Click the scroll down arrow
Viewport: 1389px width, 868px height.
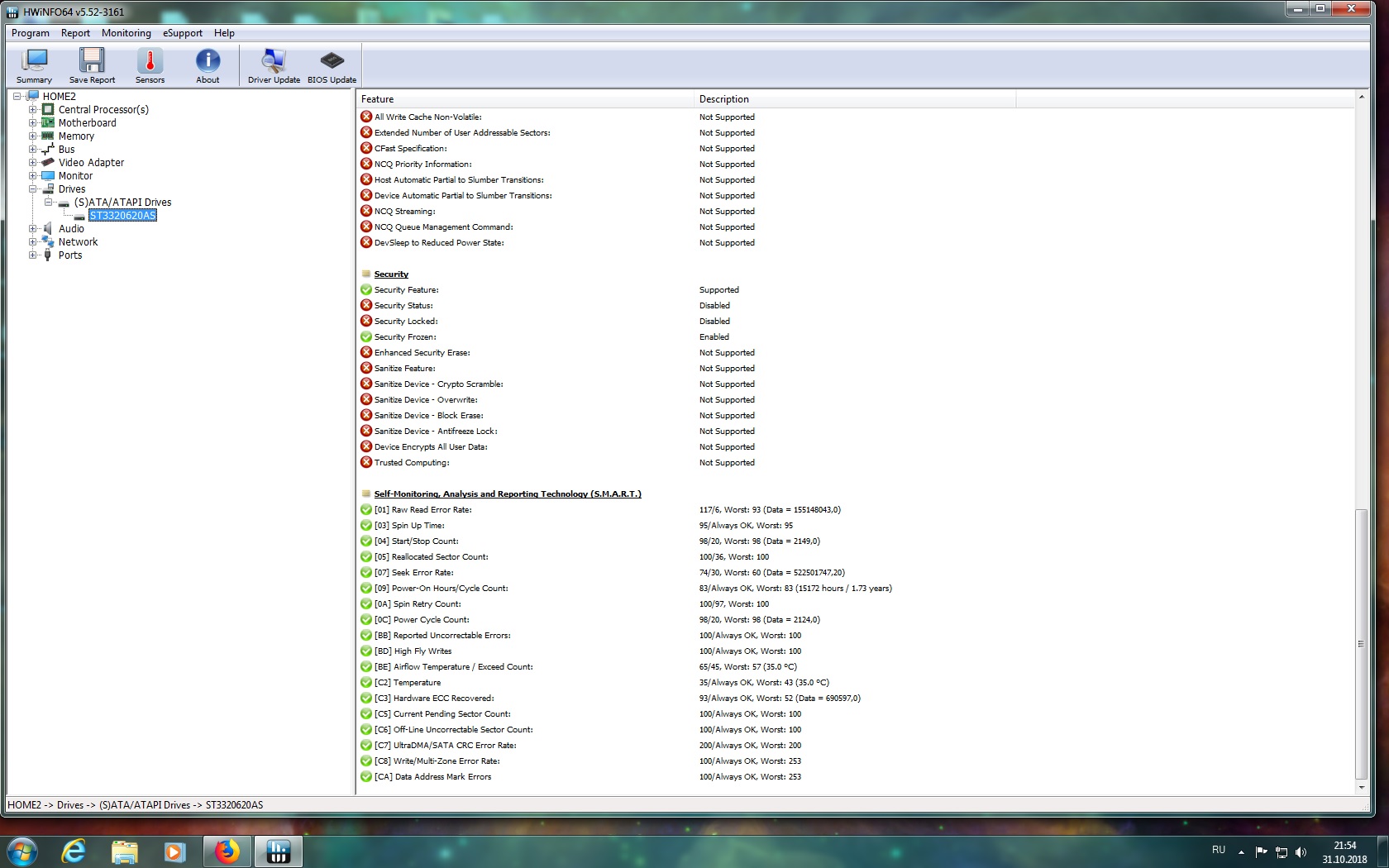(x=1361, y=788)
